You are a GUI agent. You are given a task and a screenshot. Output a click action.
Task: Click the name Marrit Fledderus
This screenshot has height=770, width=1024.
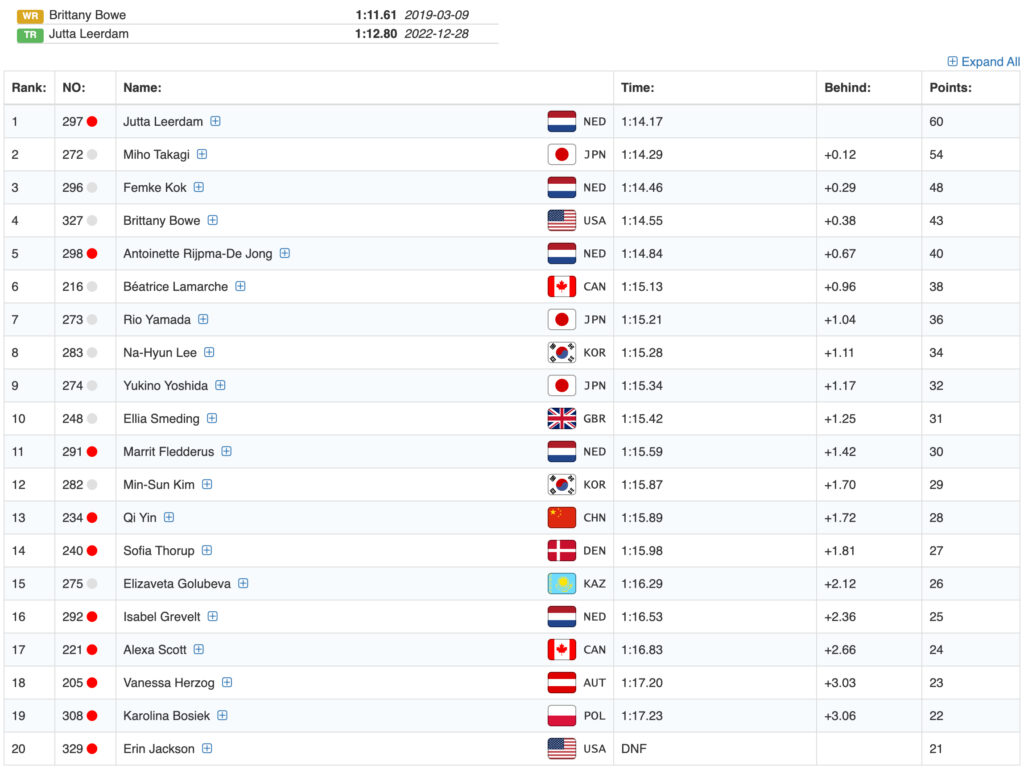point(168,452)
